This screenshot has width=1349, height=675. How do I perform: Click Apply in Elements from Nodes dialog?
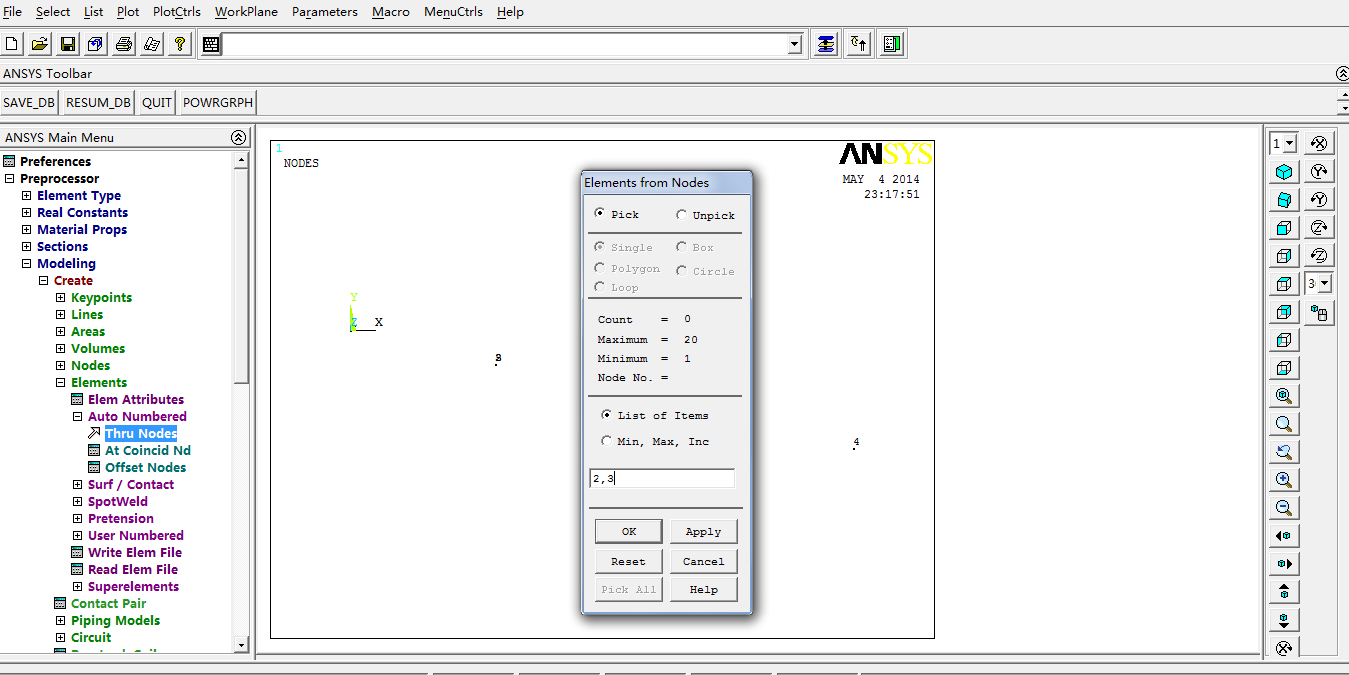703,531
